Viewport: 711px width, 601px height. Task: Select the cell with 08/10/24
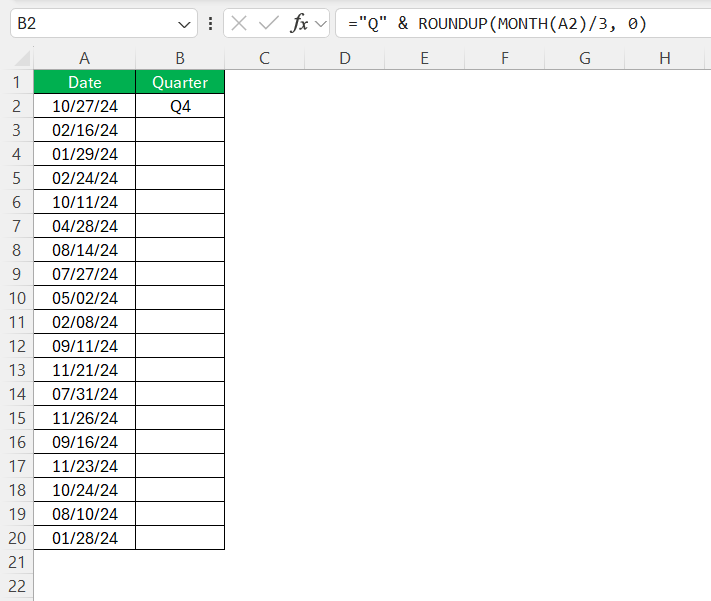[84, 514]
